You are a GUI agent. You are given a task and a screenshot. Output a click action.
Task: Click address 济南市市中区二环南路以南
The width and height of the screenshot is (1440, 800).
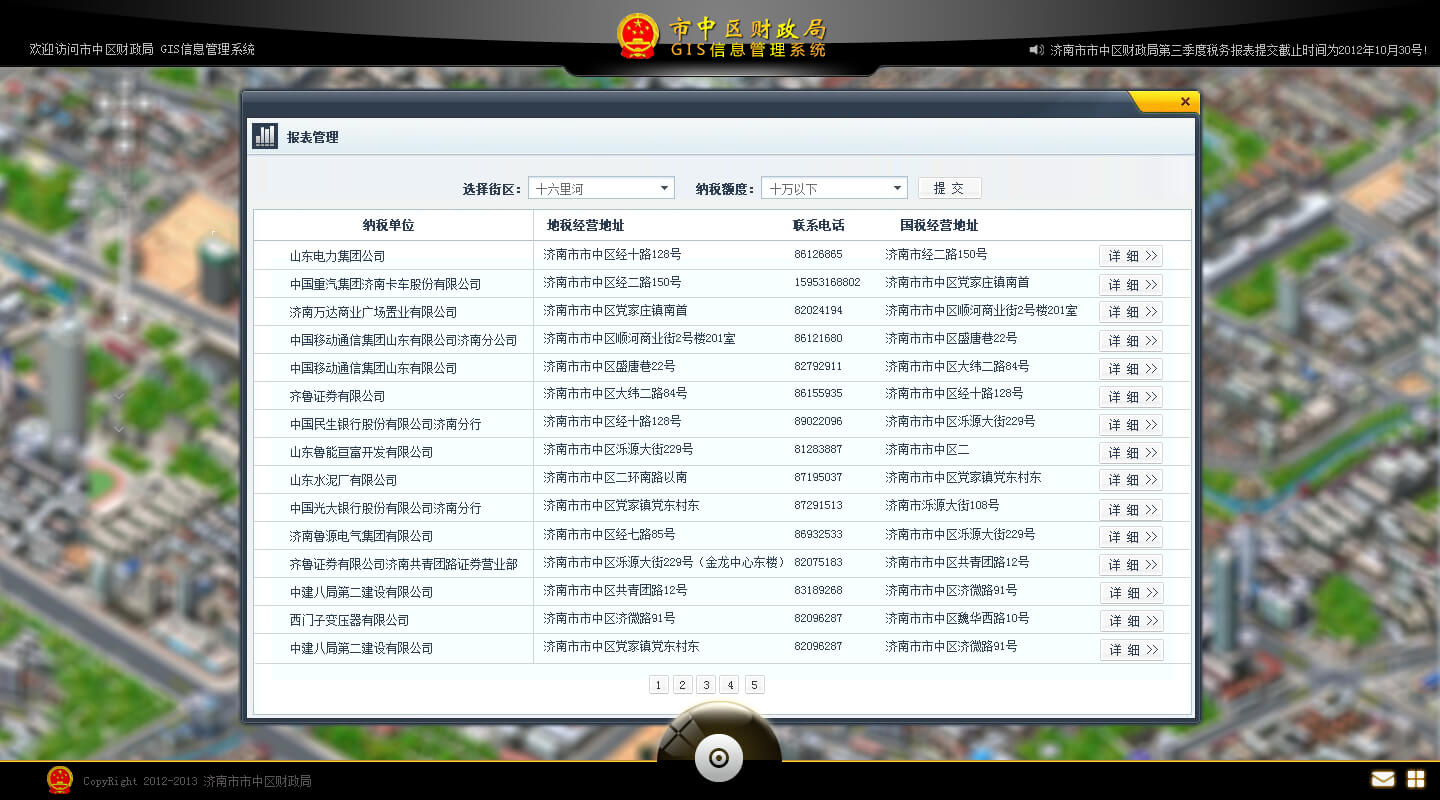615,478
